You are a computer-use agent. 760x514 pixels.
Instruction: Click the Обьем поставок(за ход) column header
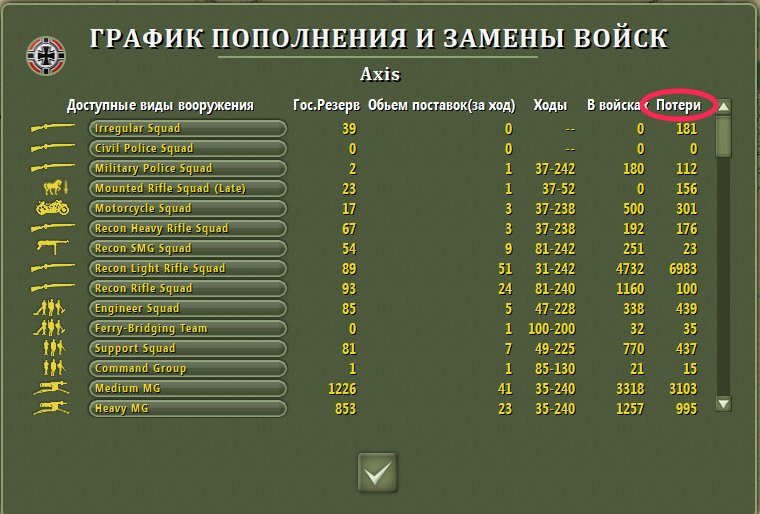point(442,105)
